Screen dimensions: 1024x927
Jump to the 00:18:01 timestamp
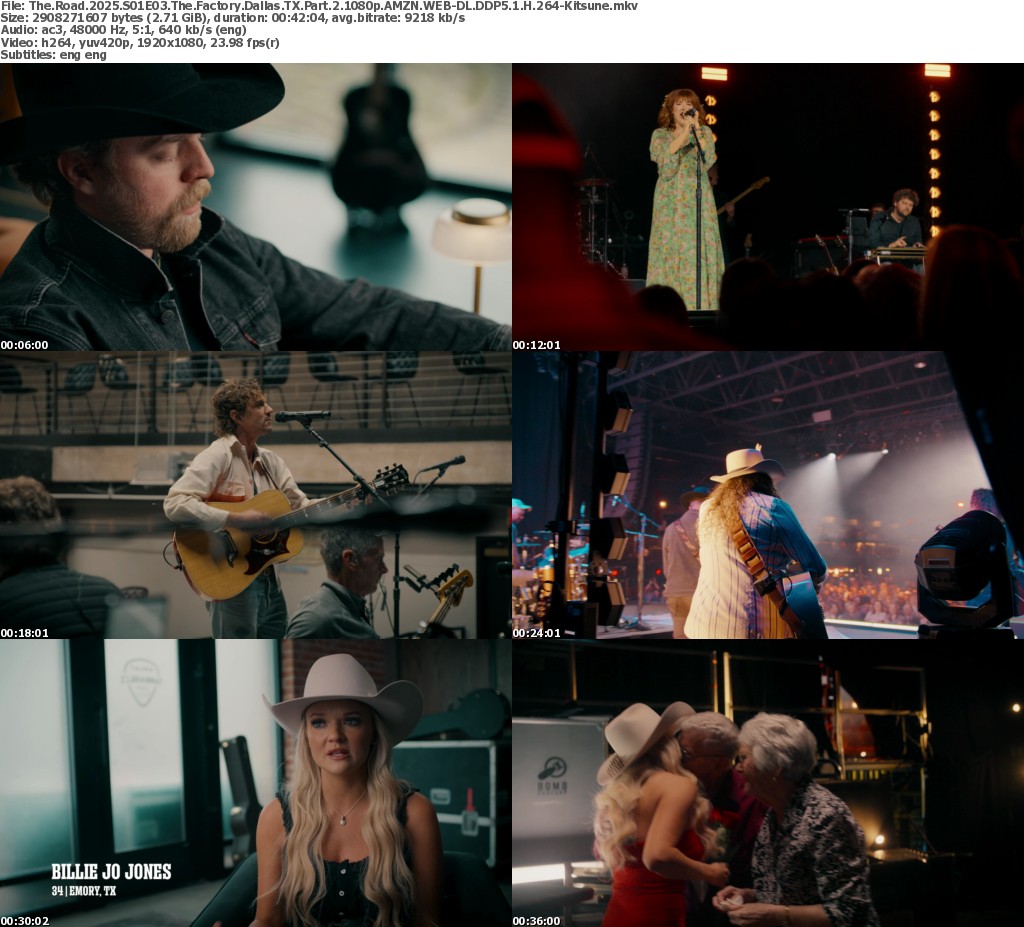pos(24,633)
